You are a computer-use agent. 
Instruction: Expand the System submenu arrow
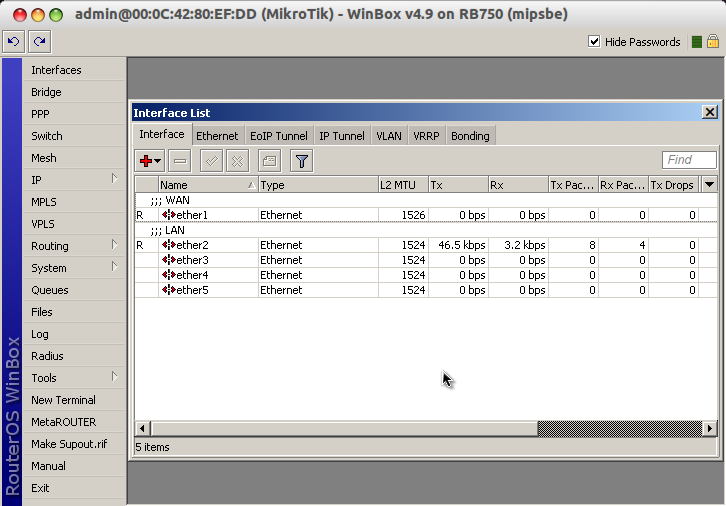(x=114, y=267)
